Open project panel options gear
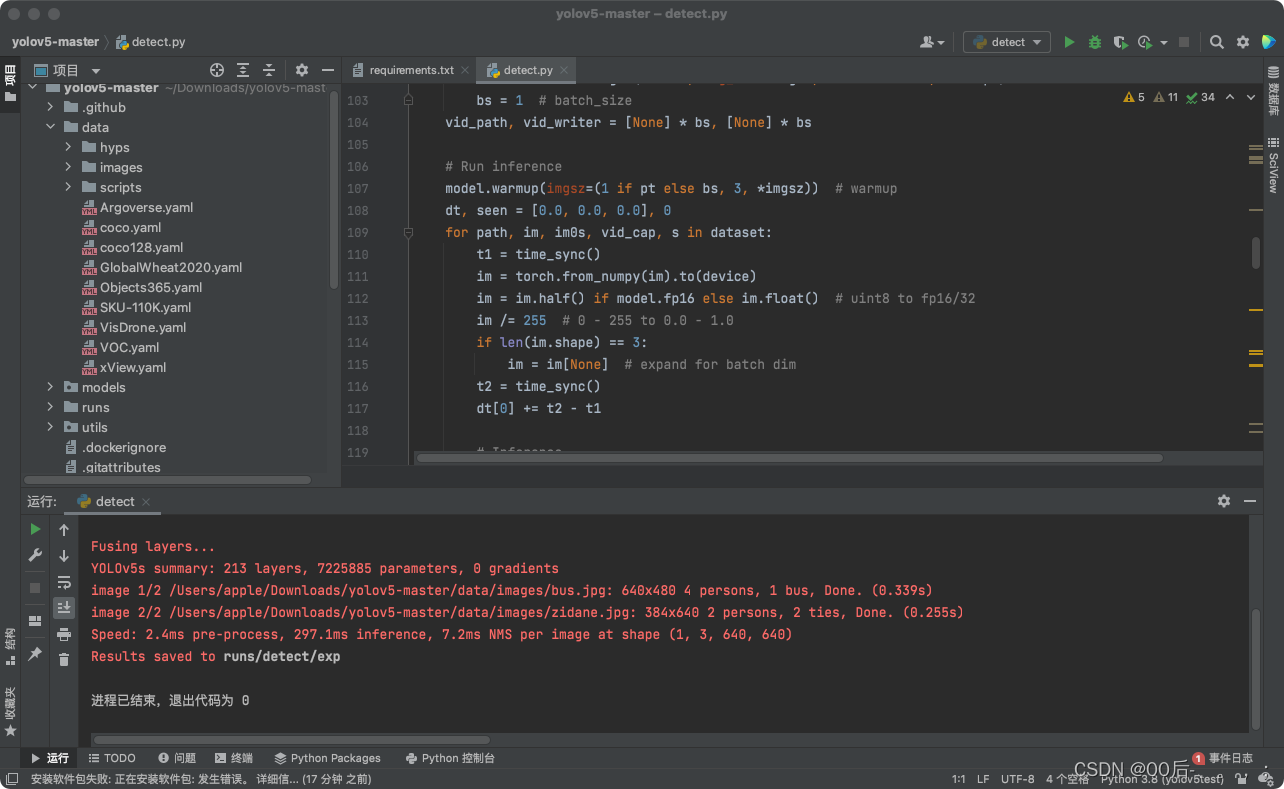This screenshot has height=789, width=1284. point(302,70)
